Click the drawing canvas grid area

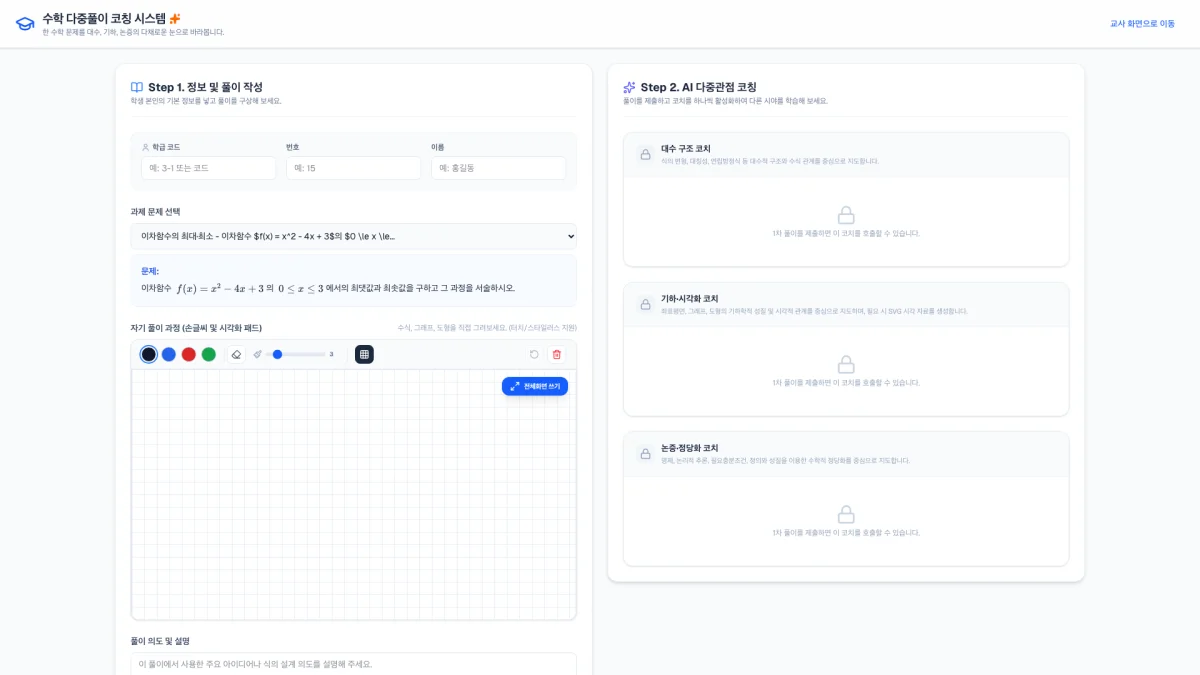click(354, 494)
